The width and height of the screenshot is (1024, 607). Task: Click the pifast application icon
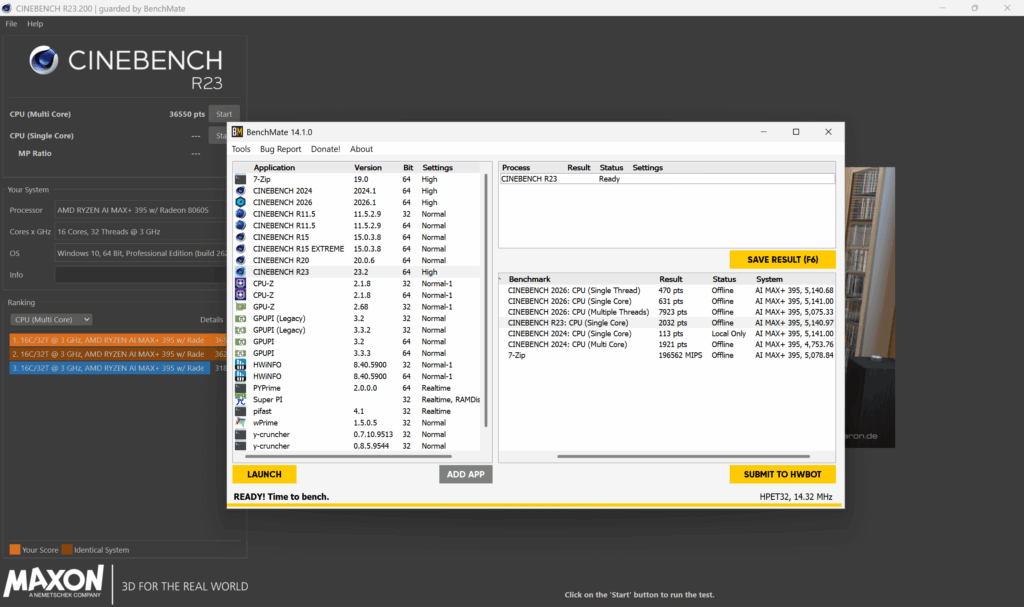240,411
